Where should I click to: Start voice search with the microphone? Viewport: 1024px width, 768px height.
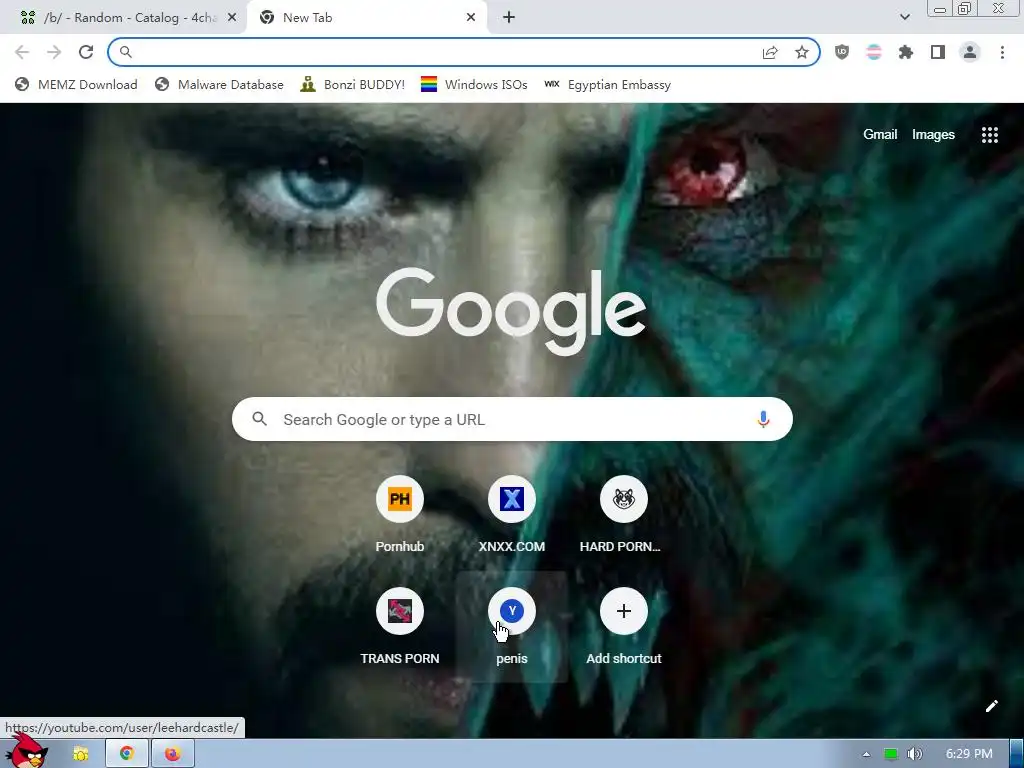click(x=763, y=419)
